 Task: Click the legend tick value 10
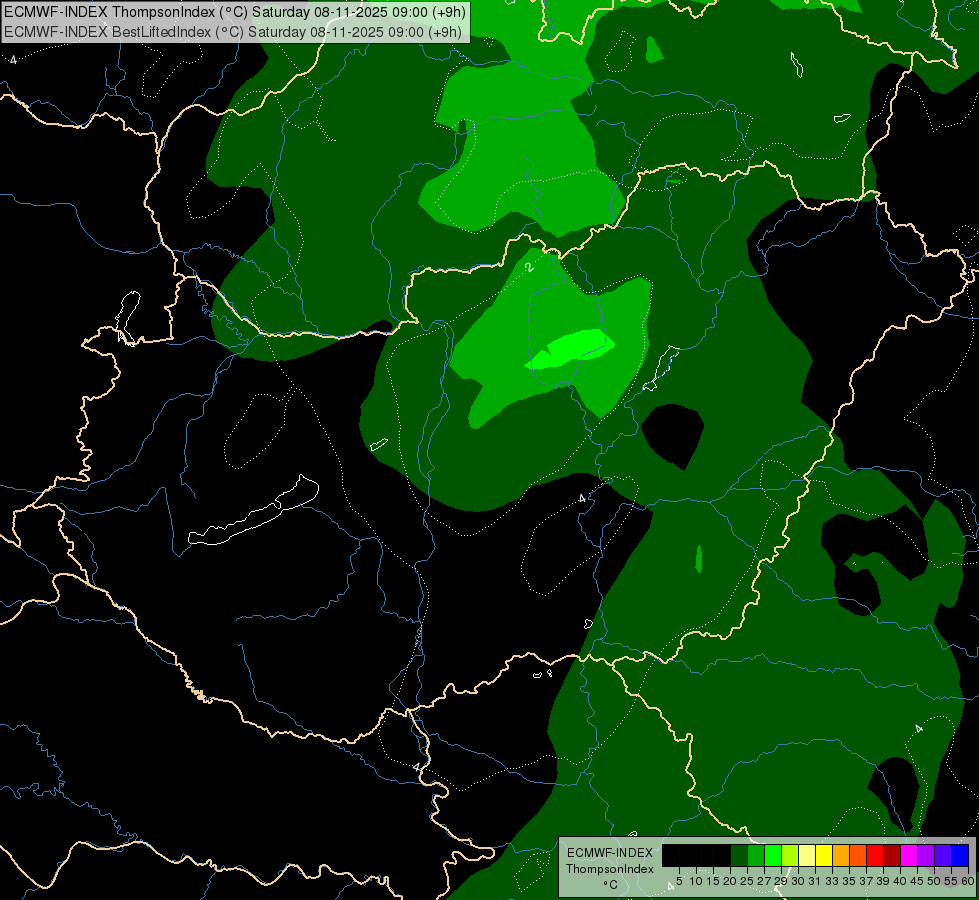coord(696,881)
